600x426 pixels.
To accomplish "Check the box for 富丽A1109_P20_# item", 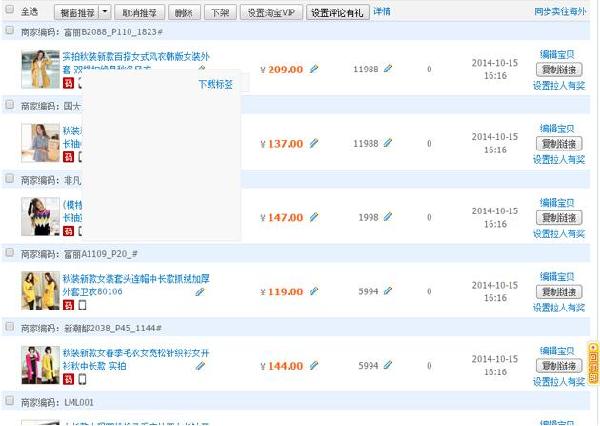I will [x=9, y=253].
